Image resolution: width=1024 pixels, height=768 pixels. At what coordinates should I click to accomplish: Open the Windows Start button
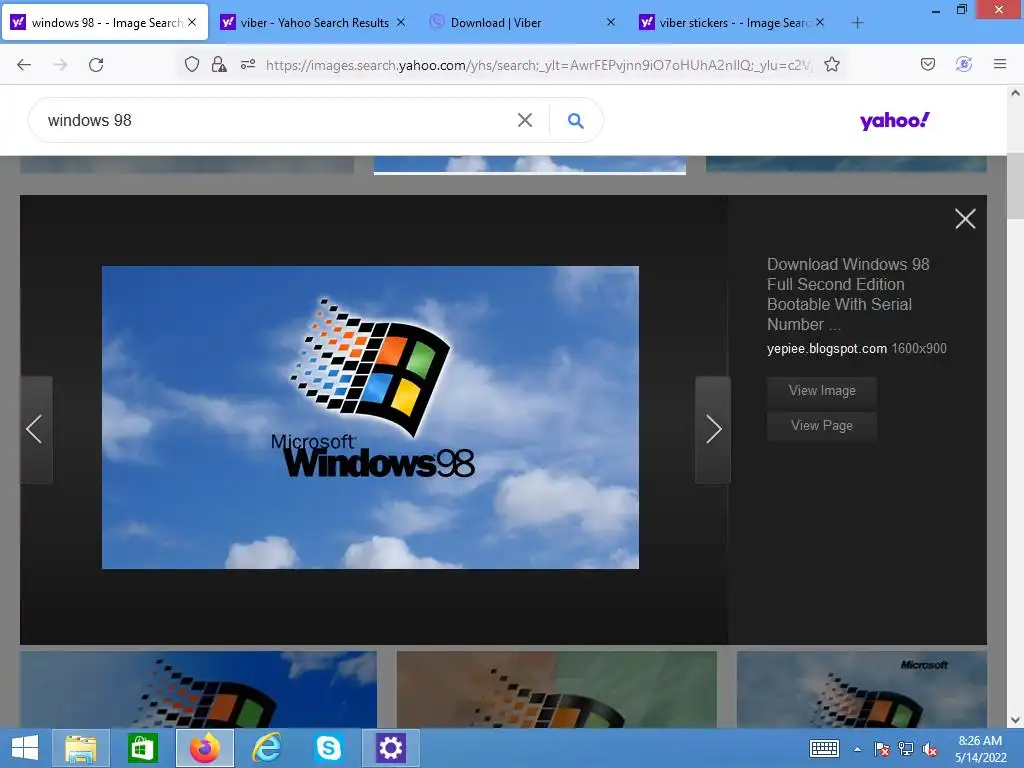(25, 748)
